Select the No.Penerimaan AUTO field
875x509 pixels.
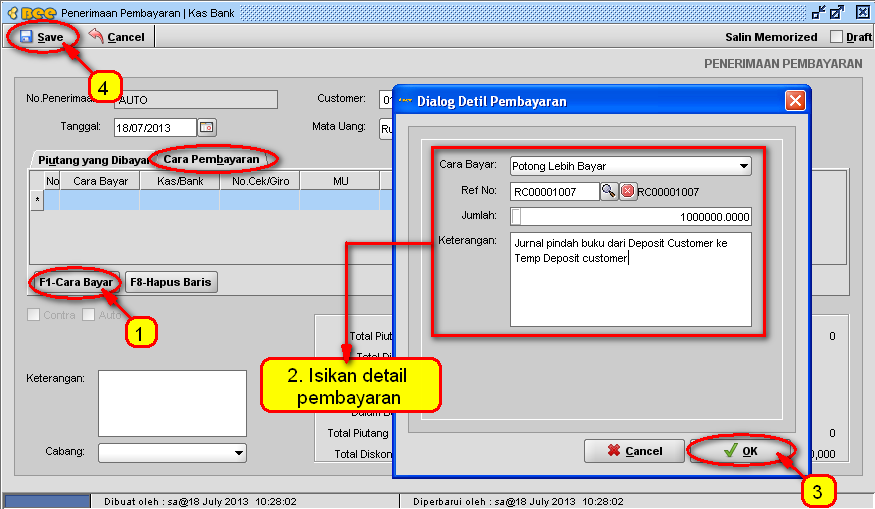pyautogui.click(x=196, y=99)
